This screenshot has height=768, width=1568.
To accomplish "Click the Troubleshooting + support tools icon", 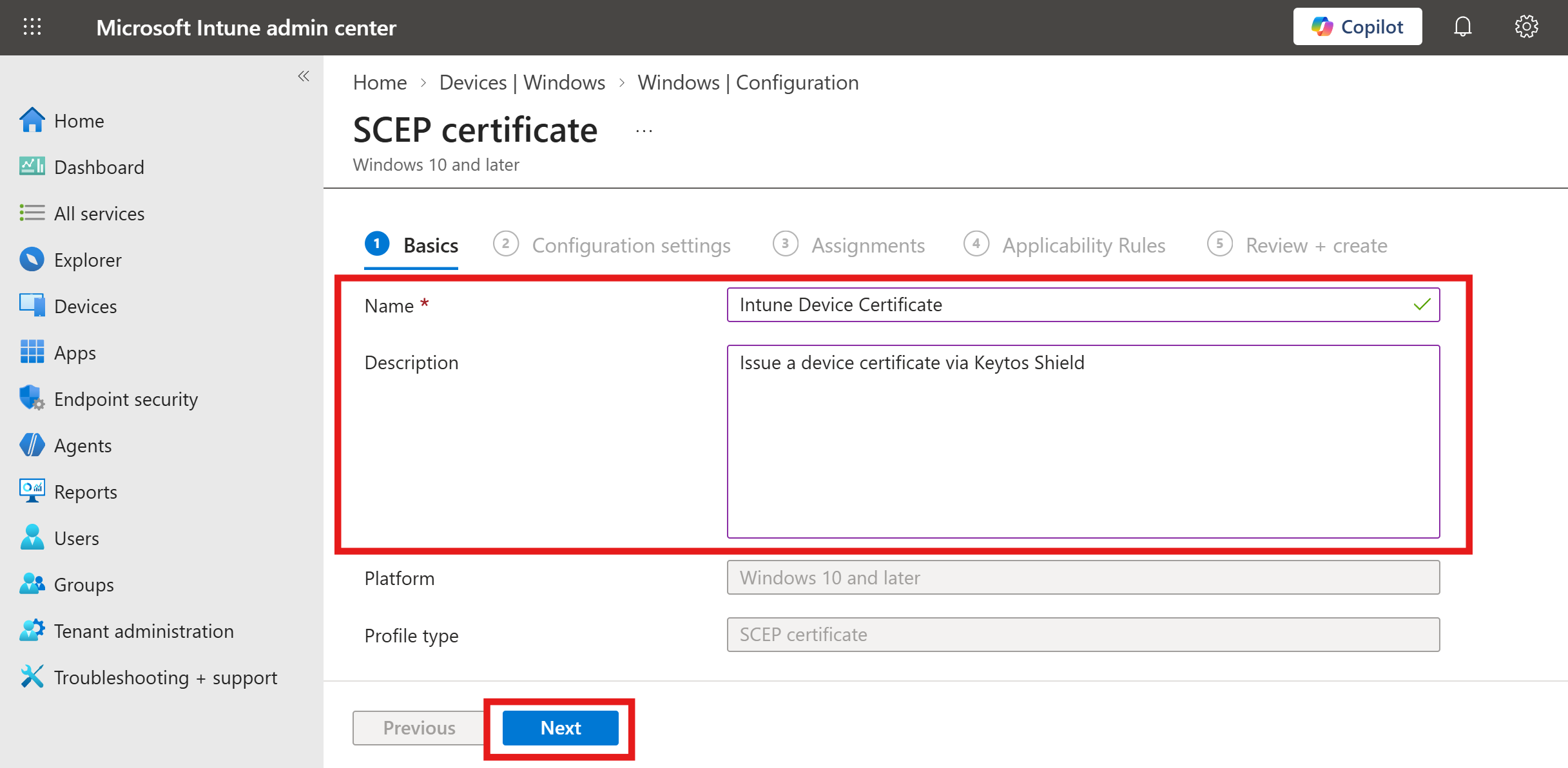I will point(32,677).
